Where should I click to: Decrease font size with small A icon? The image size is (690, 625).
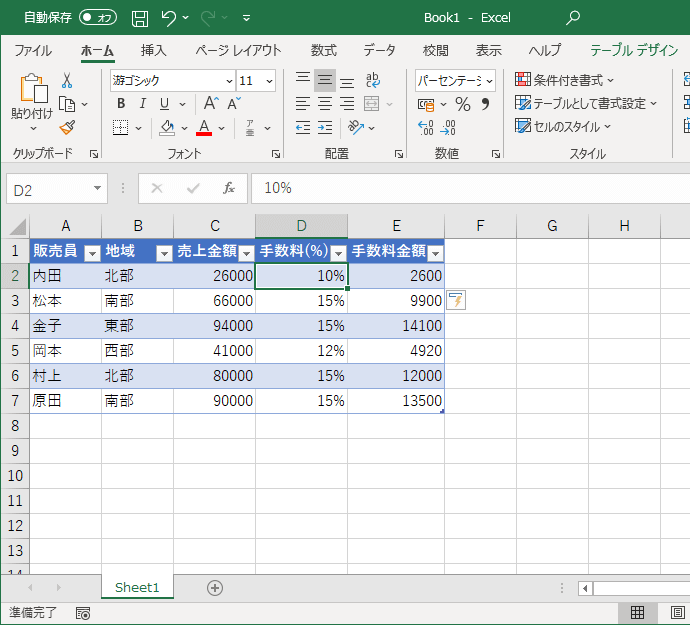click(234, 104)
